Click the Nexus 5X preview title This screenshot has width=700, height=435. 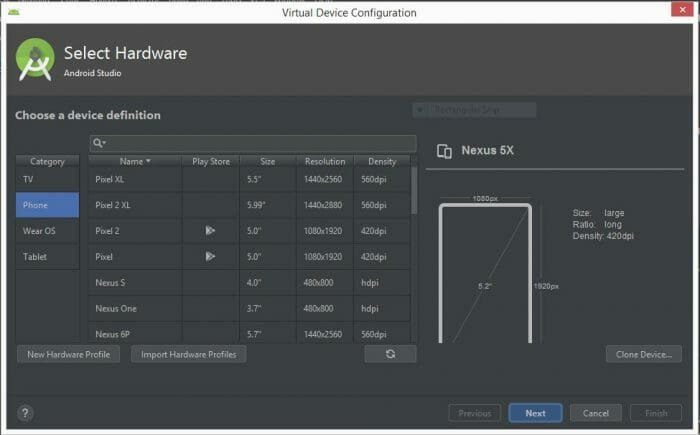click(488, 151)
